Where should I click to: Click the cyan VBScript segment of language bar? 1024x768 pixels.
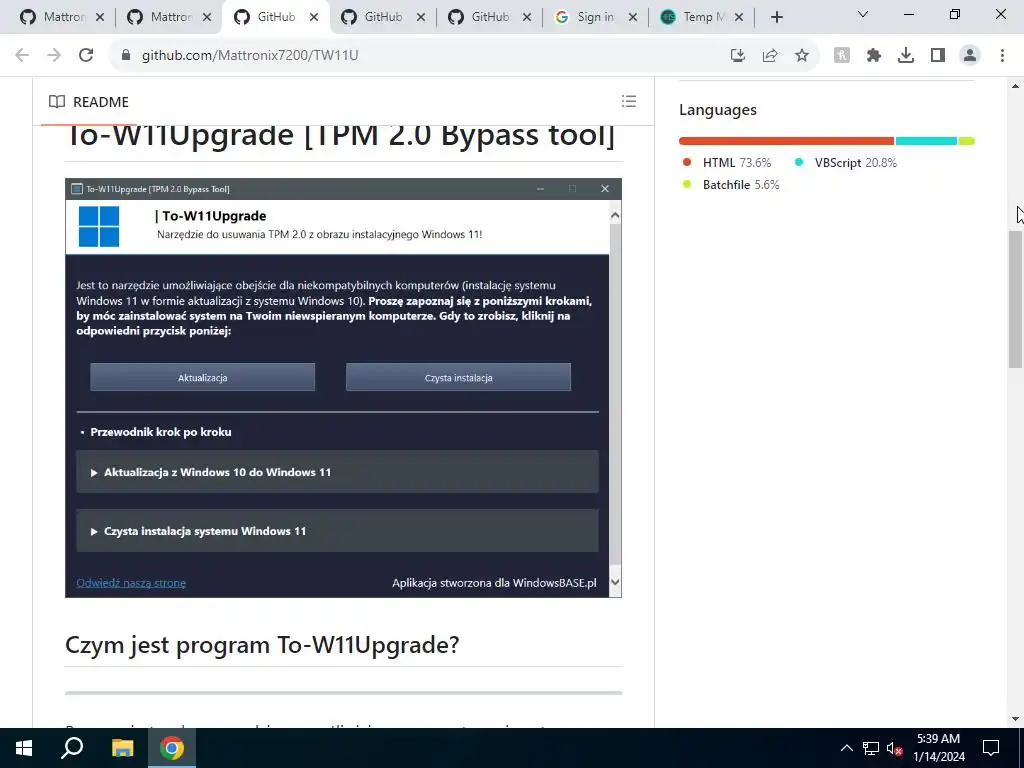point(926,141)
